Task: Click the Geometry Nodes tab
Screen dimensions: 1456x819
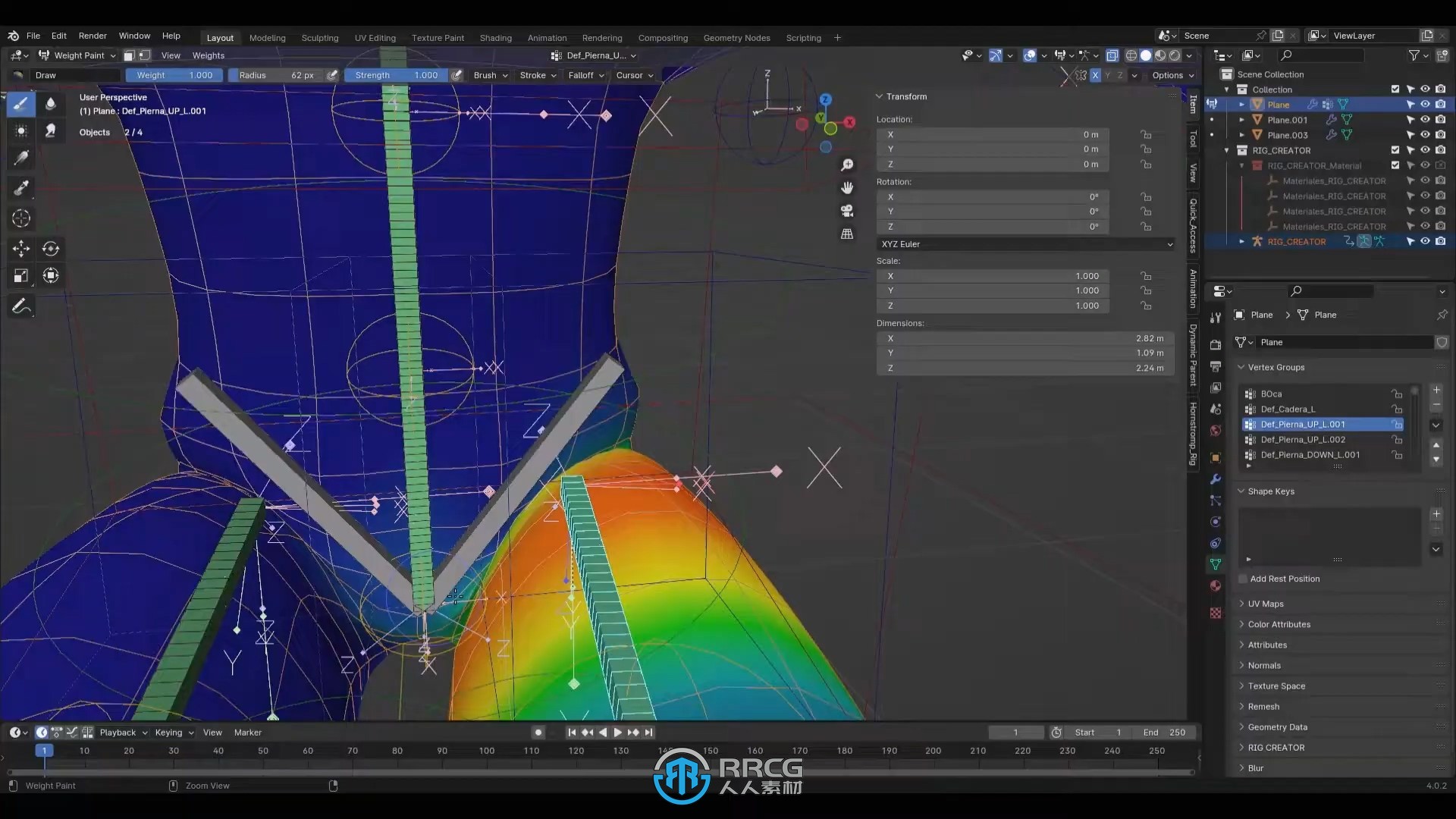Action: click(736, 37)
